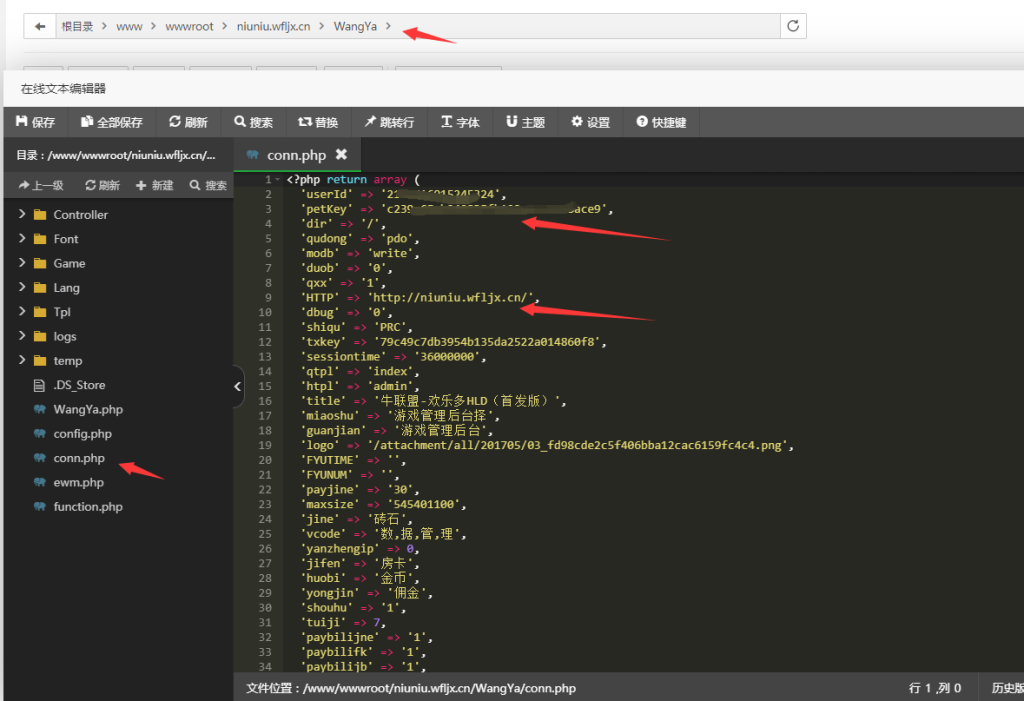Open ewm.php in the file tree
This screenshot has width=1024, height=701.
pyautogui.click(x=78, y=482)
